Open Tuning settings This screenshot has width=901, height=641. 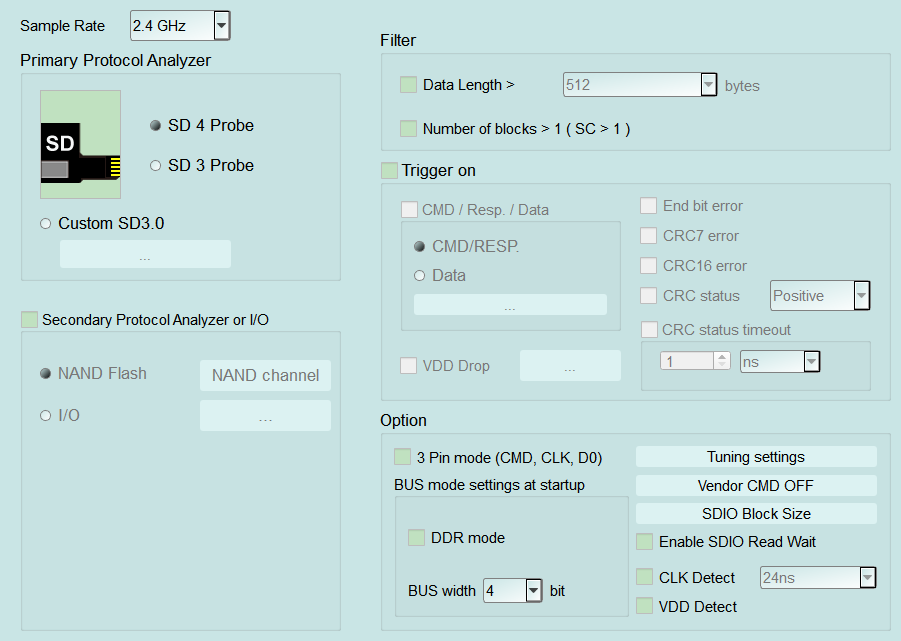(756, 457)
